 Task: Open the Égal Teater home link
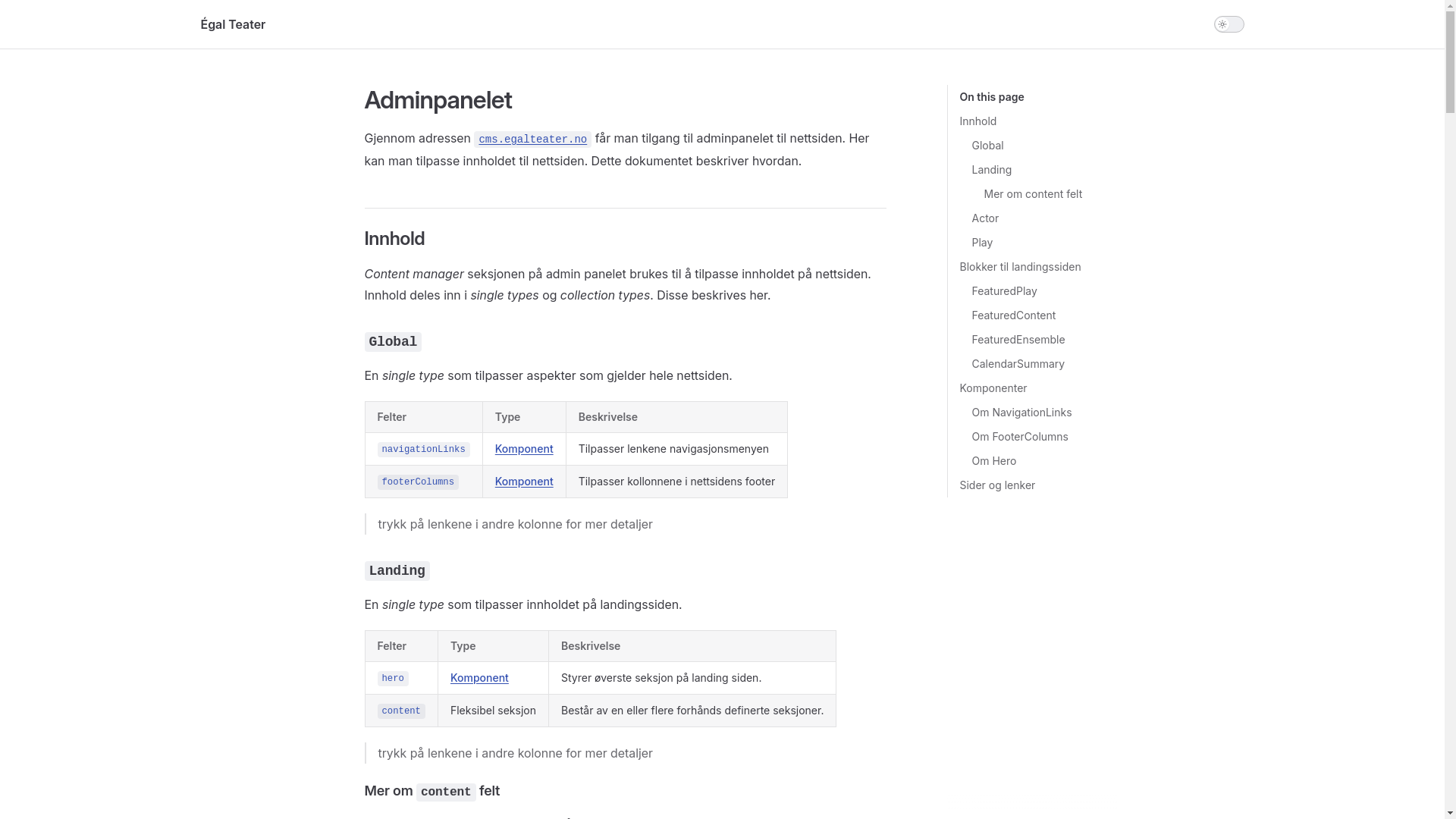[x=233, y=24]
